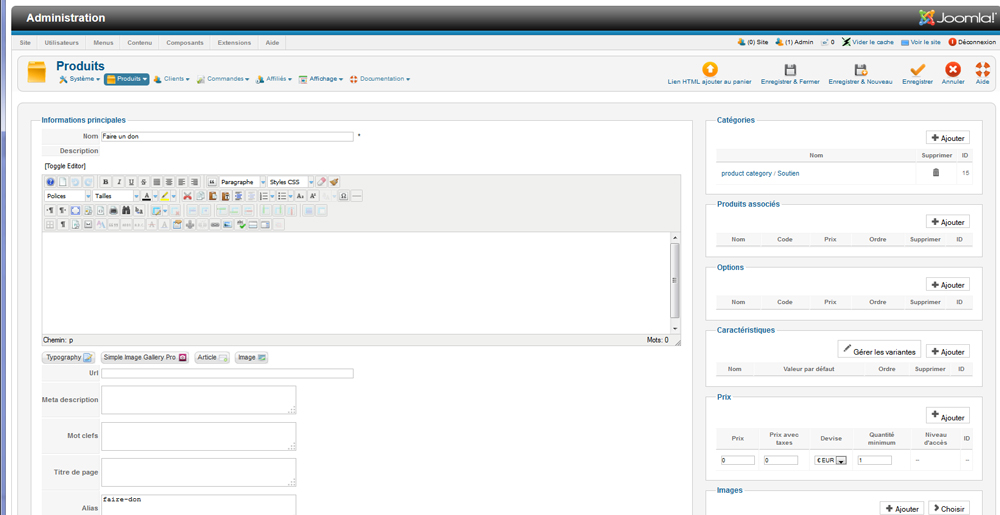Open the Aide menu in top bar

point(272,43)
